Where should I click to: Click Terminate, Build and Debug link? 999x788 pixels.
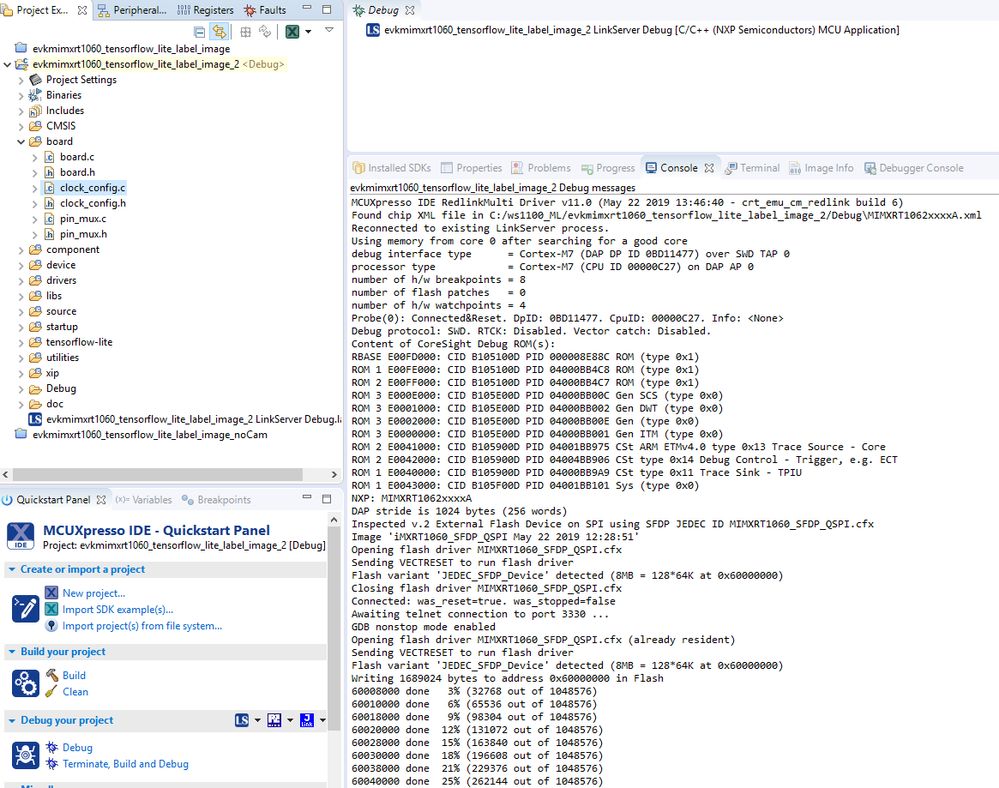click(126, 764)
